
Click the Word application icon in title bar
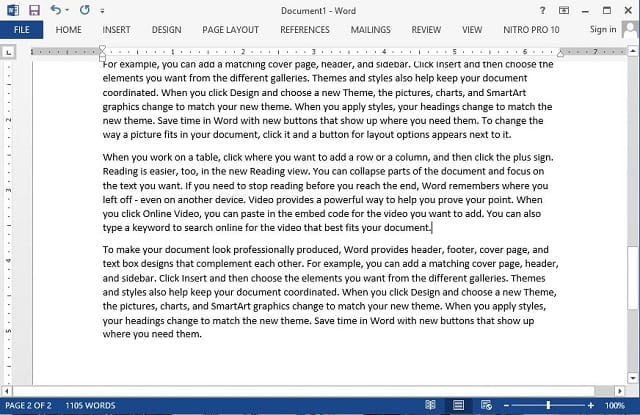point(13,10)
